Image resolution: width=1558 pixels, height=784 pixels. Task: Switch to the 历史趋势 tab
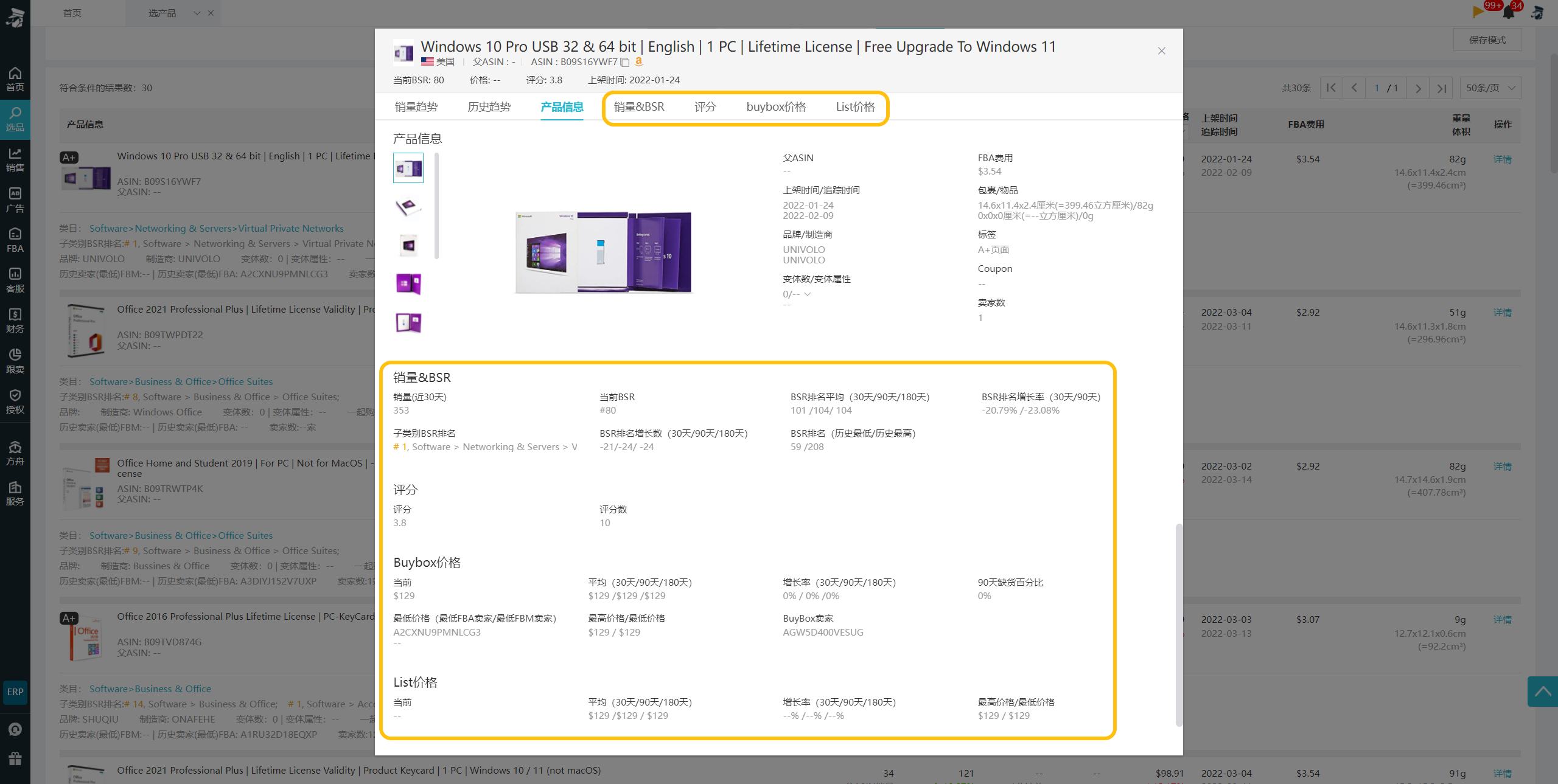pyautogui.click(x=489, y=107)
